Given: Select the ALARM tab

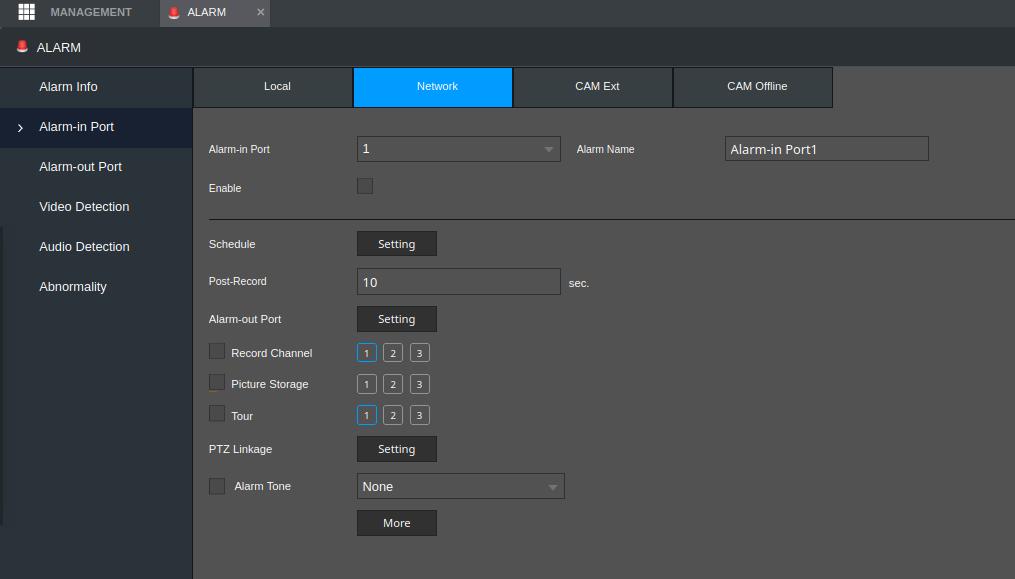Looking at the screenshot, I should 215,13.
